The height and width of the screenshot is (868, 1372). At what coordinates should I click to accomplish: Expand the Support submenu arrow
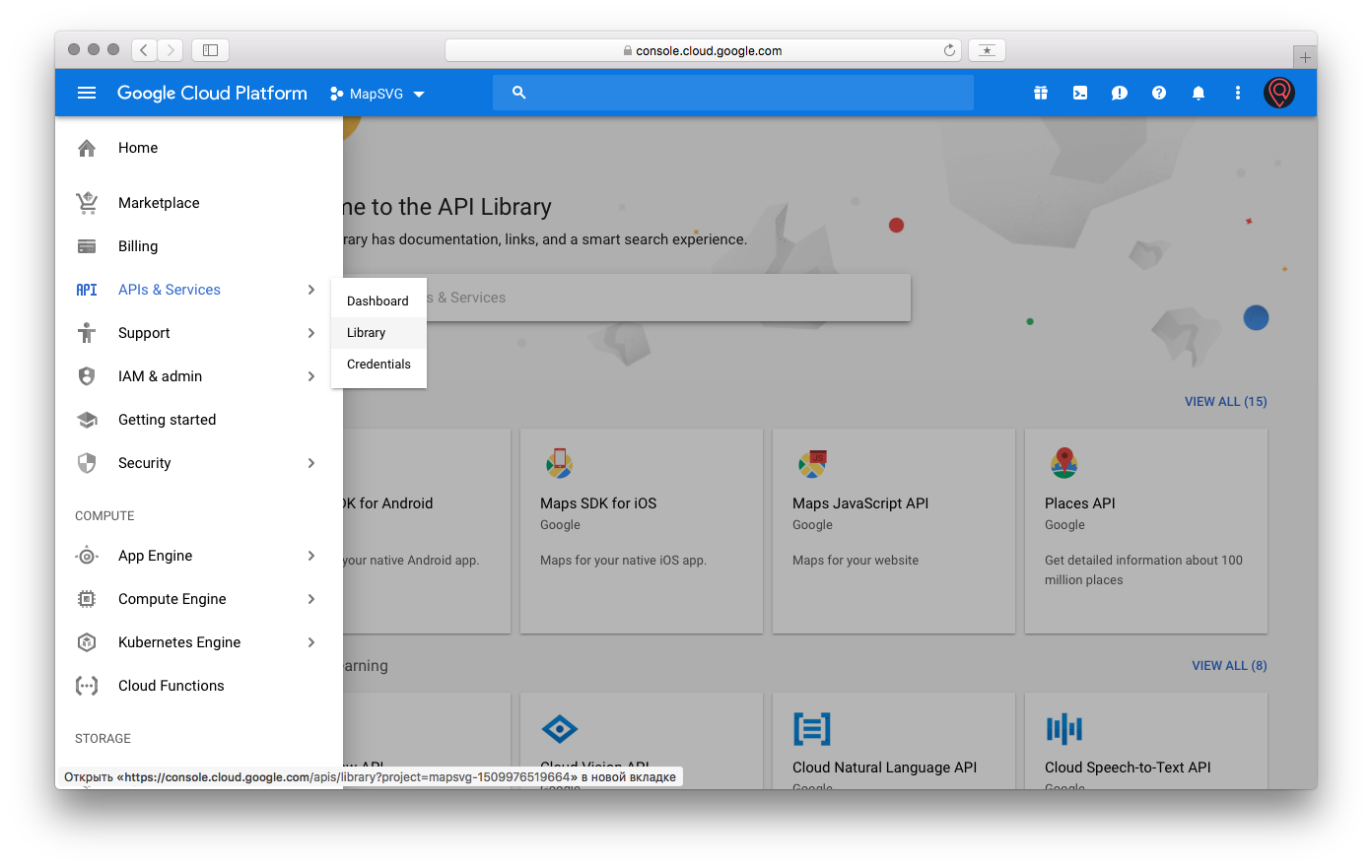pos(311,333)
